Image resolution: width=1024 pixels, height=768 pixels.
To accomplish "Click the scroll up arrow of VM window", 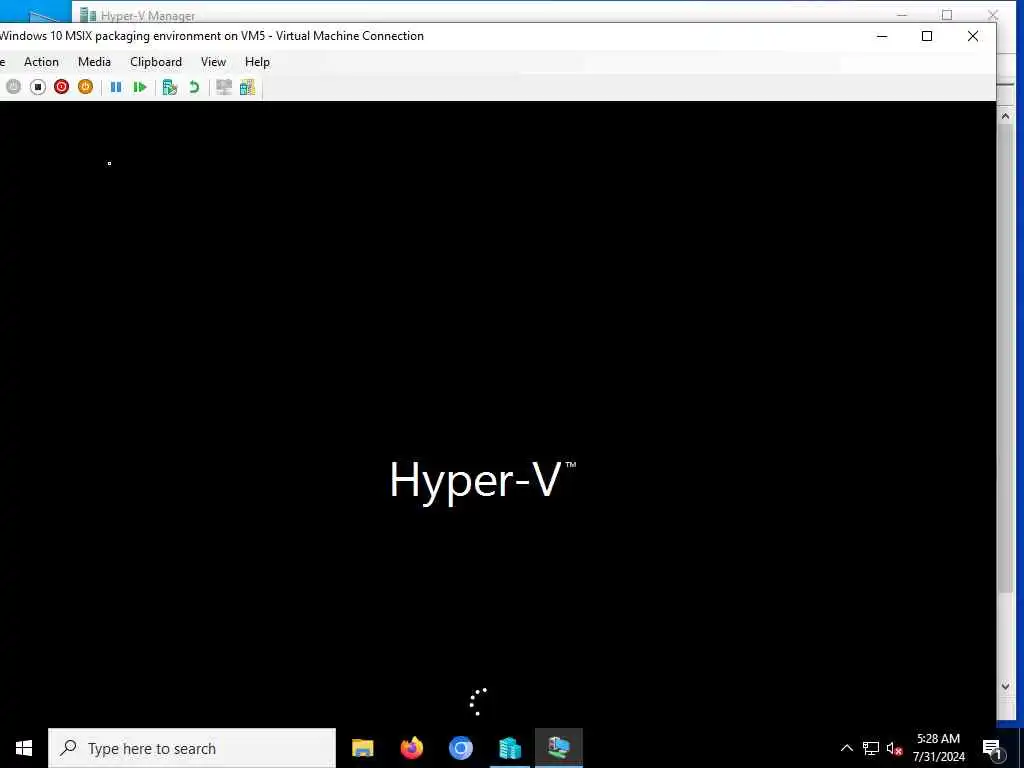I will [x=1005, y=116].
